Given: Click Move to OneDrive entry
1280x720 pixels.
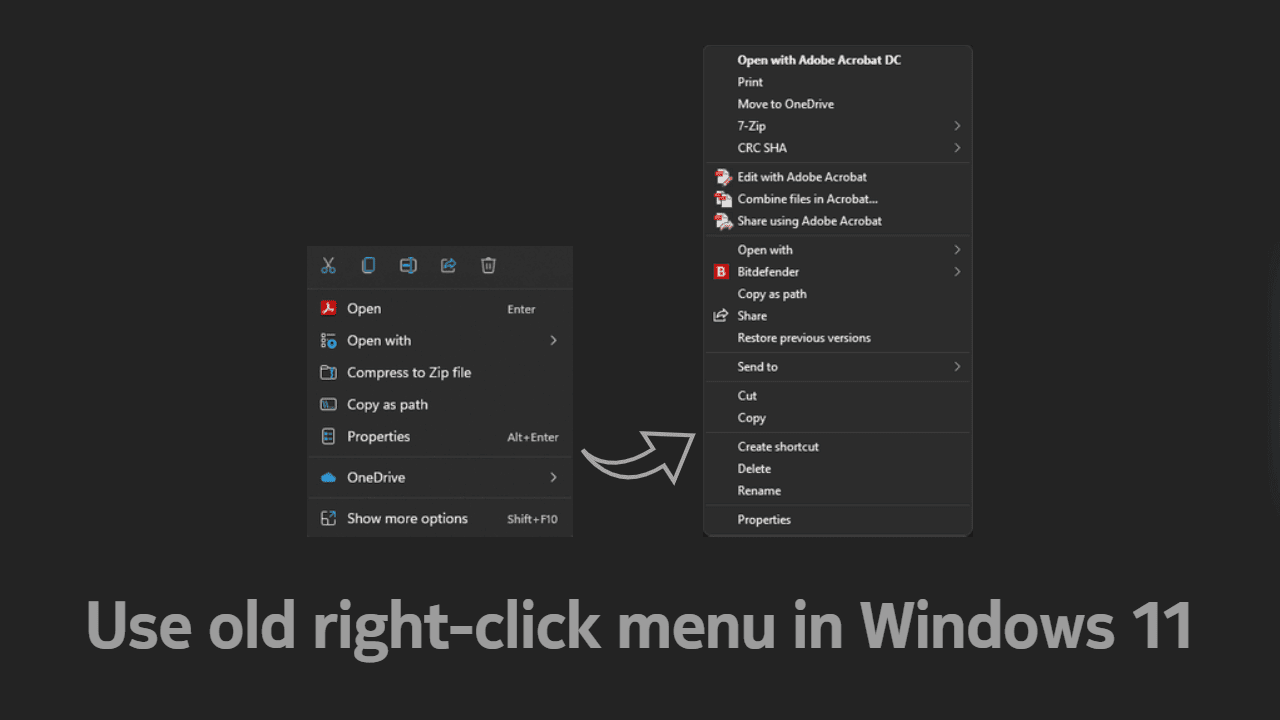Looking at the screenshot, I should click(785, 104).
